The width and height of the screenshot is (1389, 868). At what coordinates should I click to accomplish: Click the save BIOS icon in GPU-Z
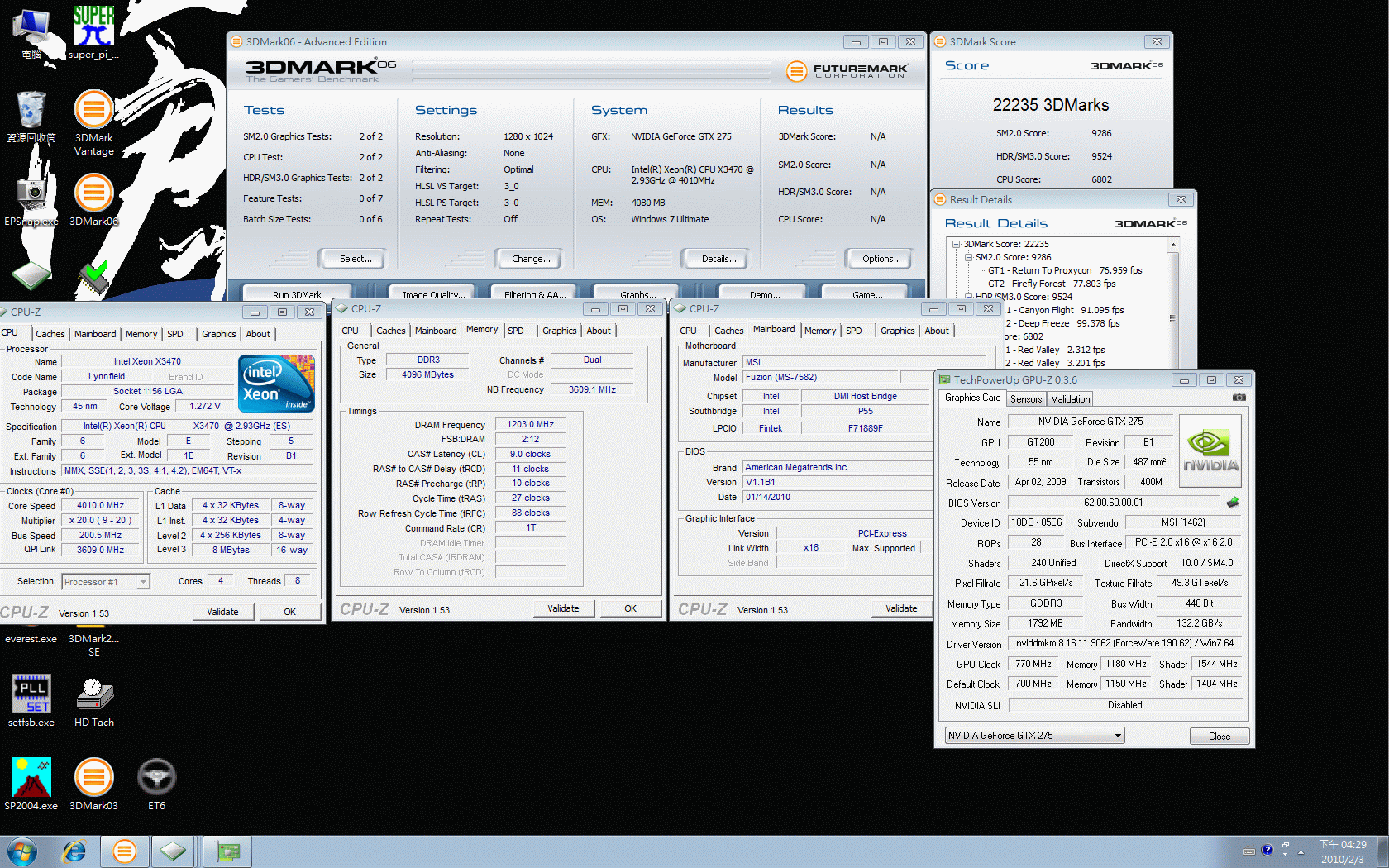1232,503
